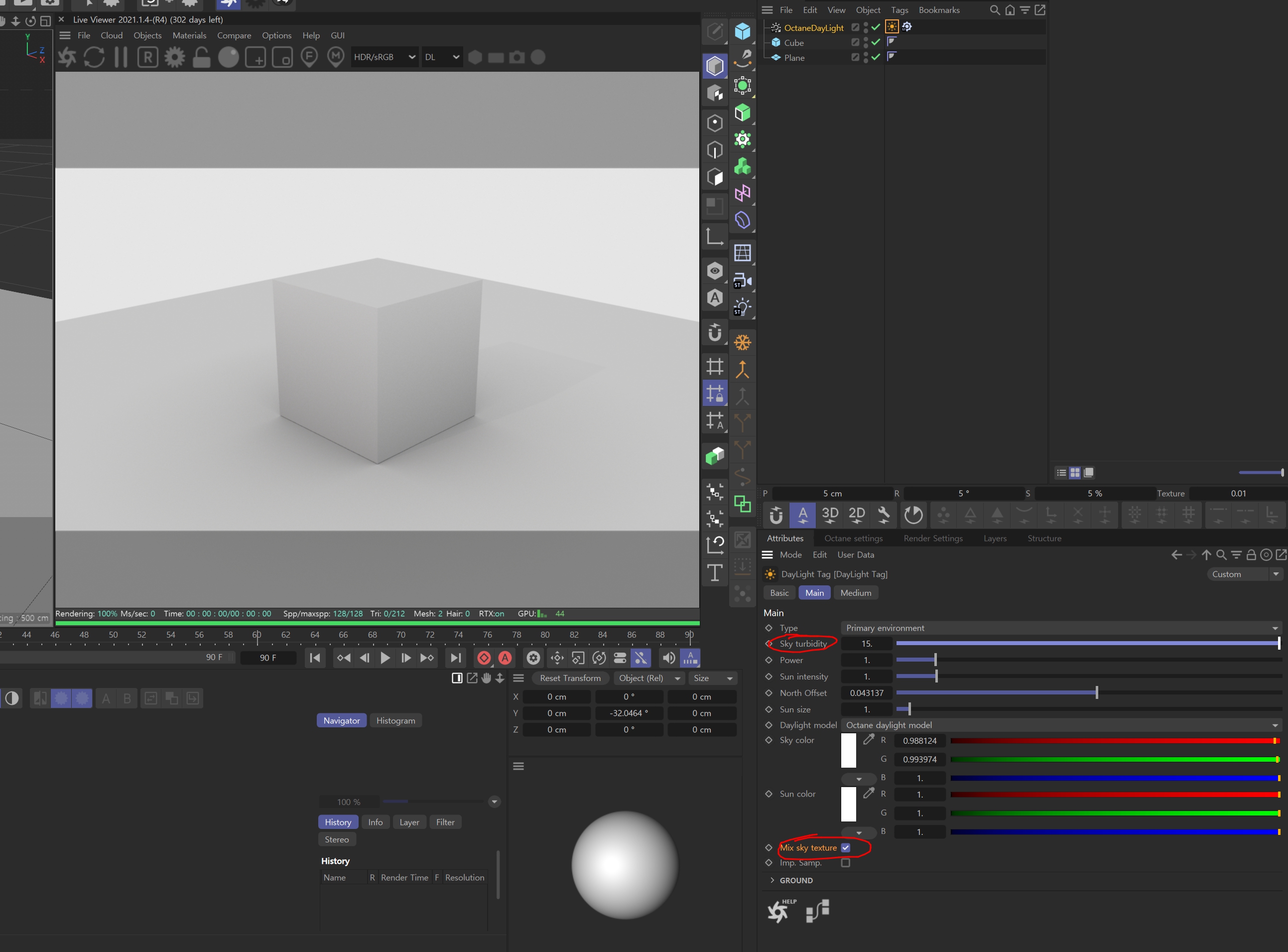Screen dimensions: 1288x952
Task: Lock the Attributes panel with lock icon
Action: point(1251,555)
